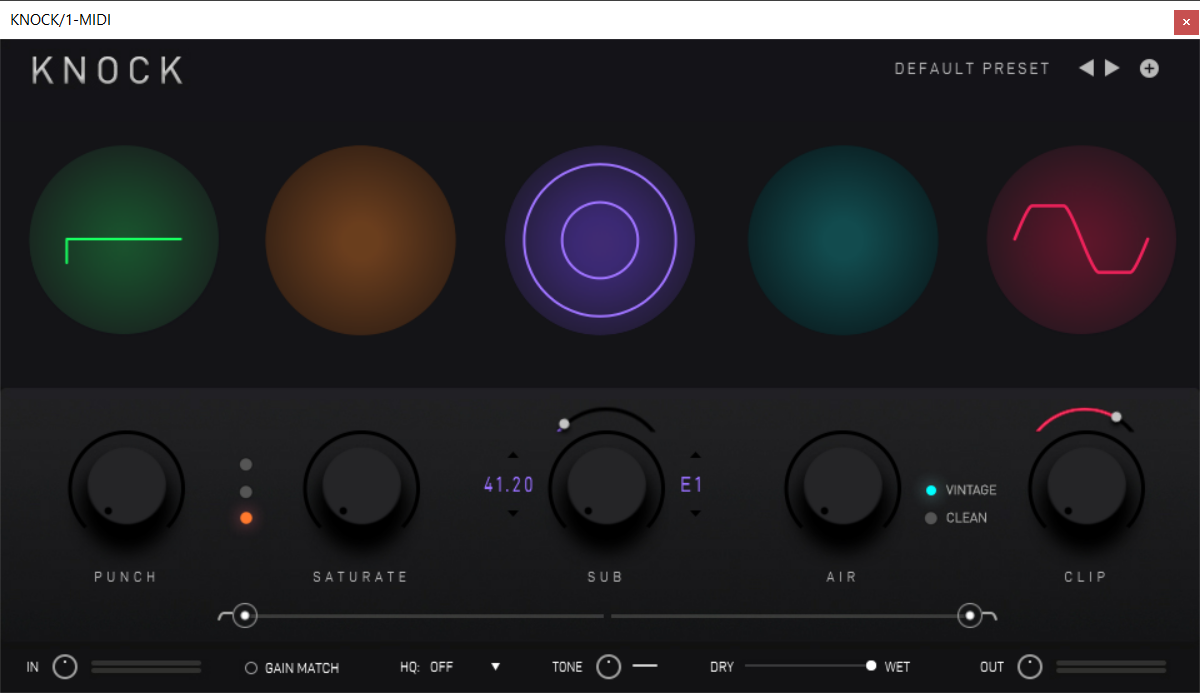Click the green Punch visualizer circle
The height and width of the screenshot is (693, 1200).
click(x=124, y=240)
